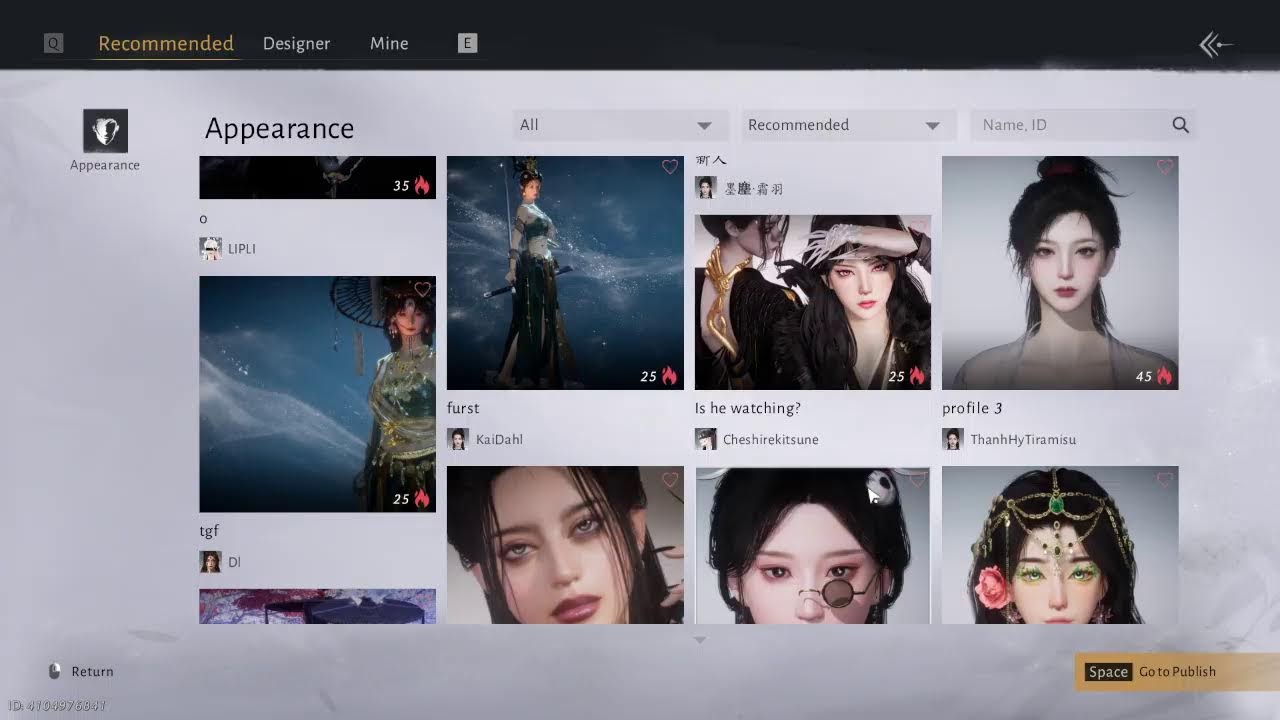Click the back arrow icon top right

point(1216,44)
